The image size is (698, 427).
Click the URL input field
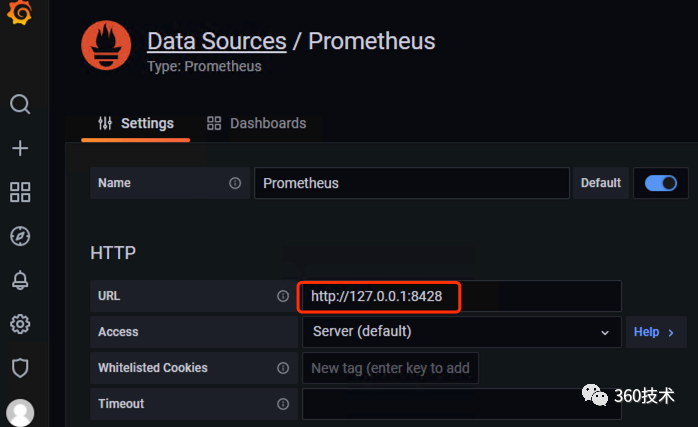460,296
